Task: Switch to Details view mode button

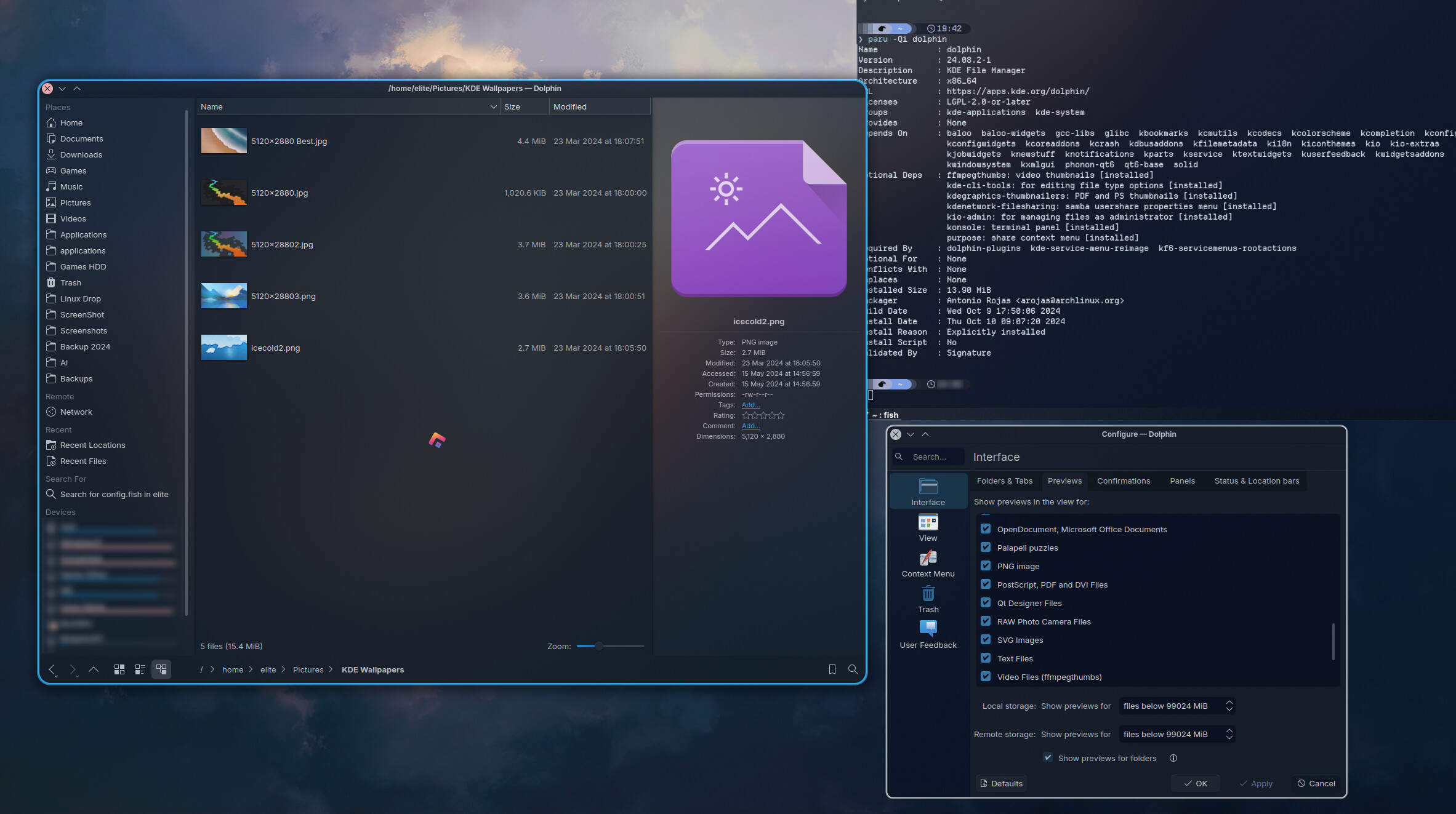Action: (x=161, y=669)
